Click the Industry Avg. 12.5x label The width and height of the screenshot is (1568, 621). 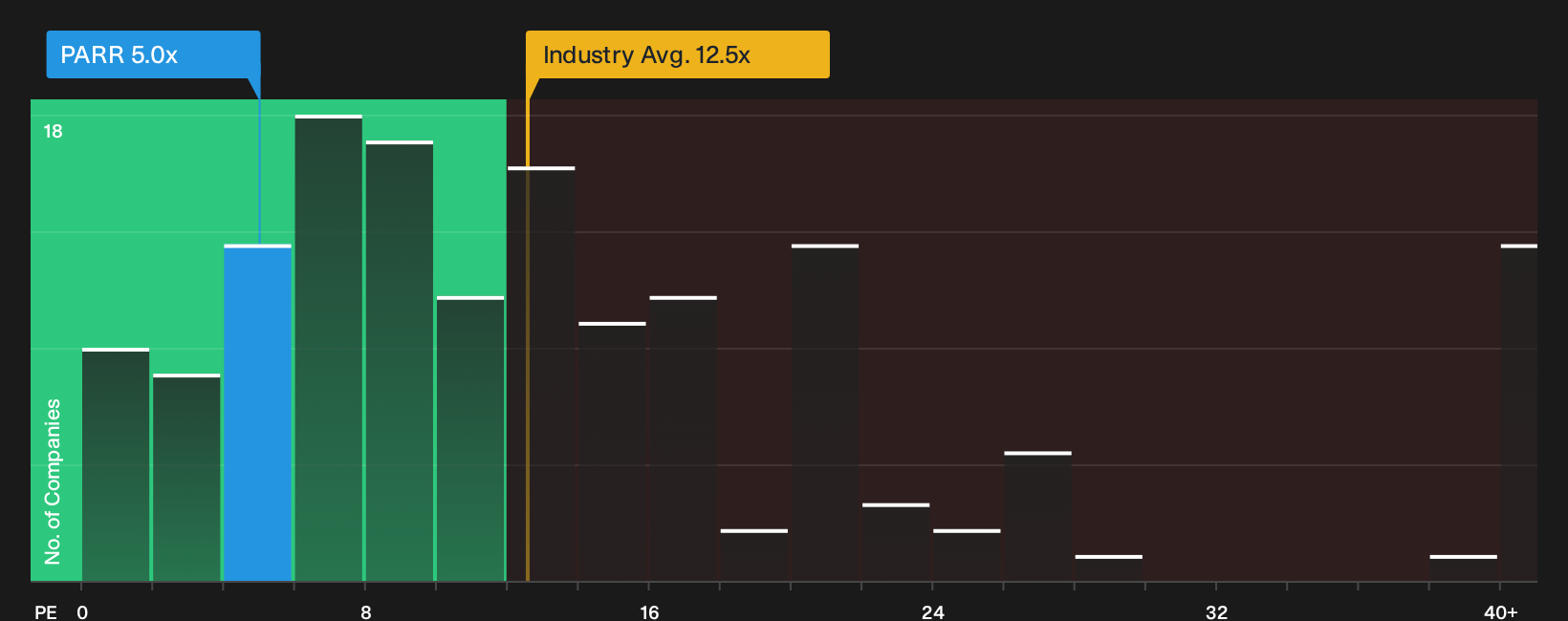coord(677,54)
